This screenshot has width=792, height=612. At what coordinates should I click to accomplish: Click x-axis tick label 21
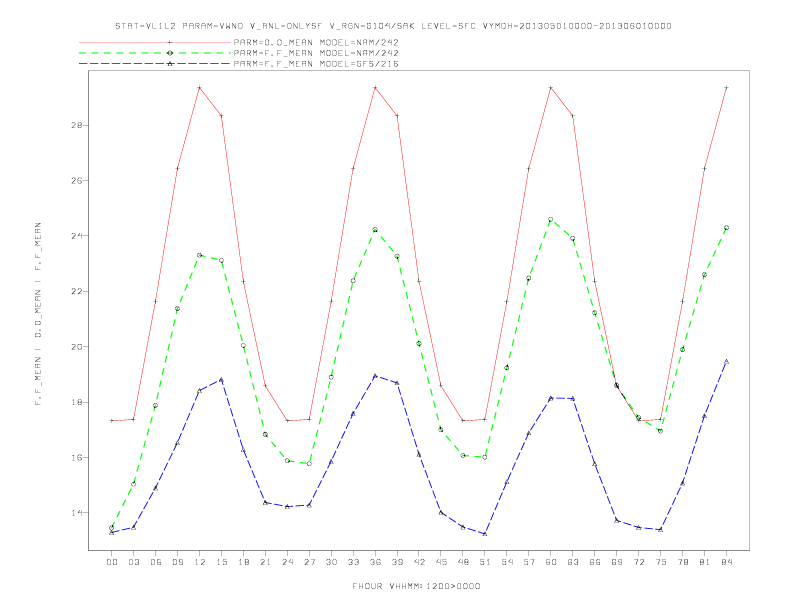[265, 562]
